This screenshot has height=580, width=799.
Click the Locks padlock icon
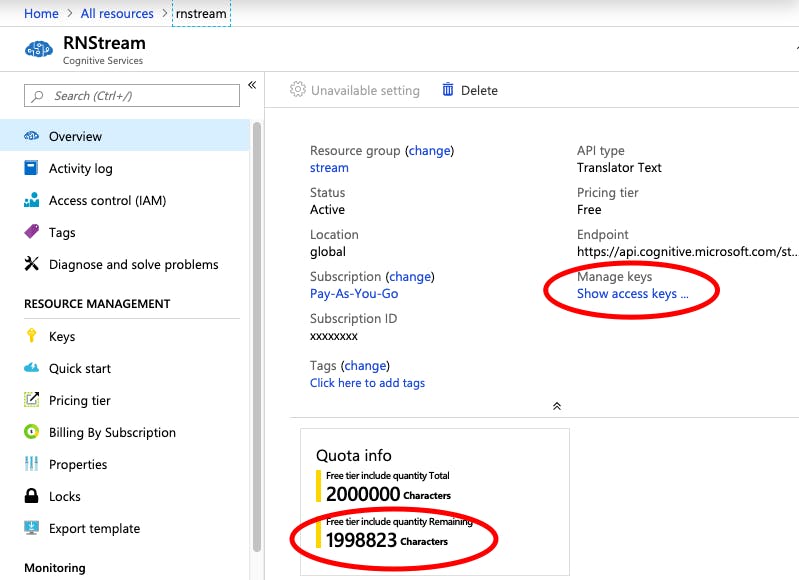click(x=31, y=497)
